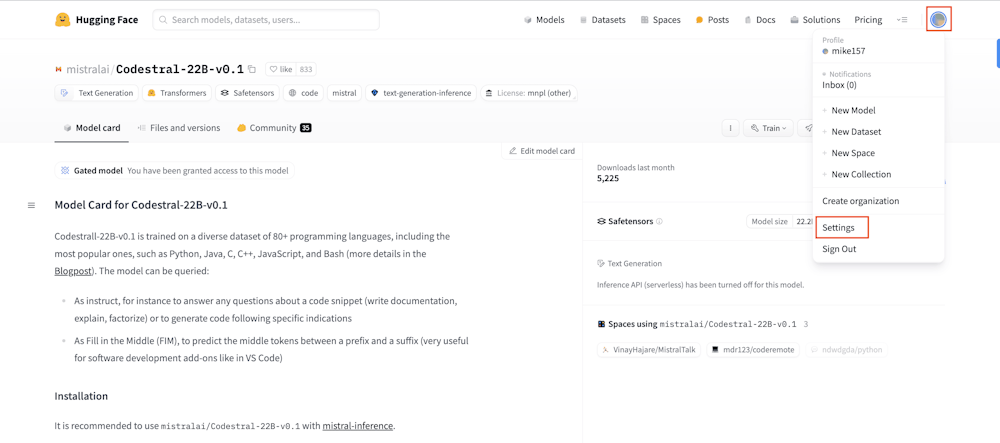Expand the Train dropdown

tap(770, 128)
